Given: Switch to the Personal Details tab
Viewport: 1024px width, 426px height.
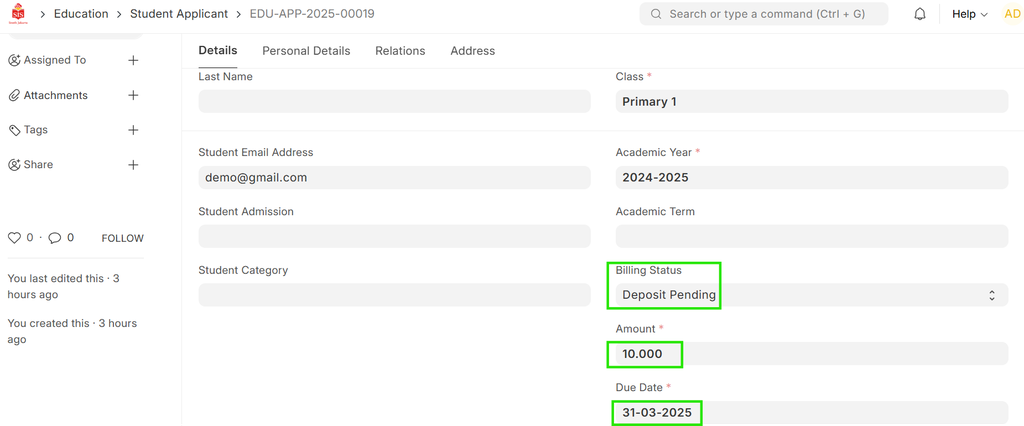Looking at the screenshot, I should point(306,51).
